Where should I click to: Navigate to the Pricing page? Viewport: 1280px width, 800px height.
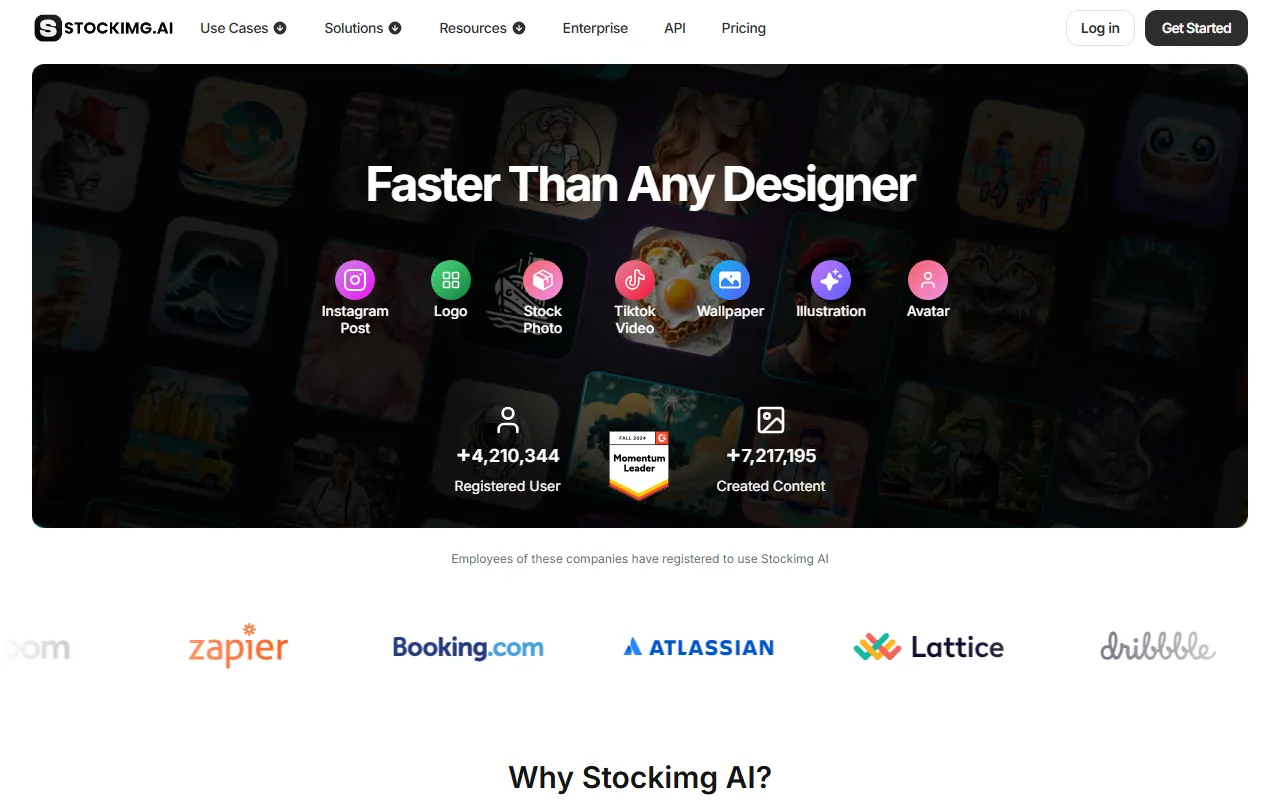click(744, 28)
